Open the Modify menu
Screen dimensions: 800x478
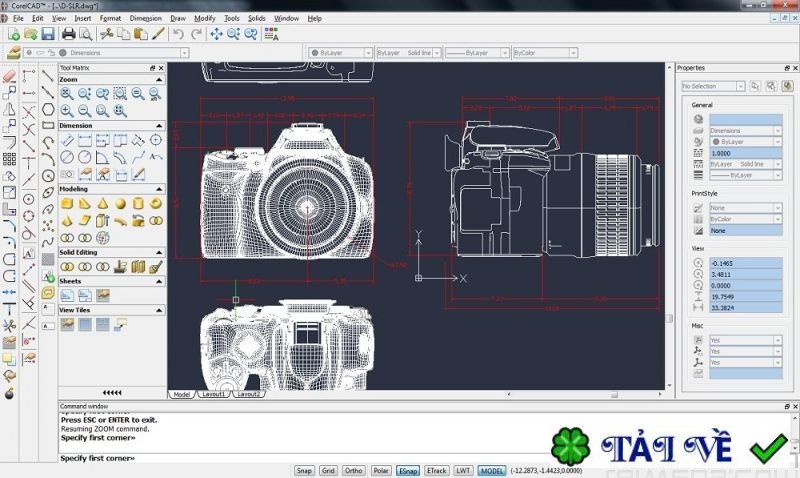click(205, 18)
